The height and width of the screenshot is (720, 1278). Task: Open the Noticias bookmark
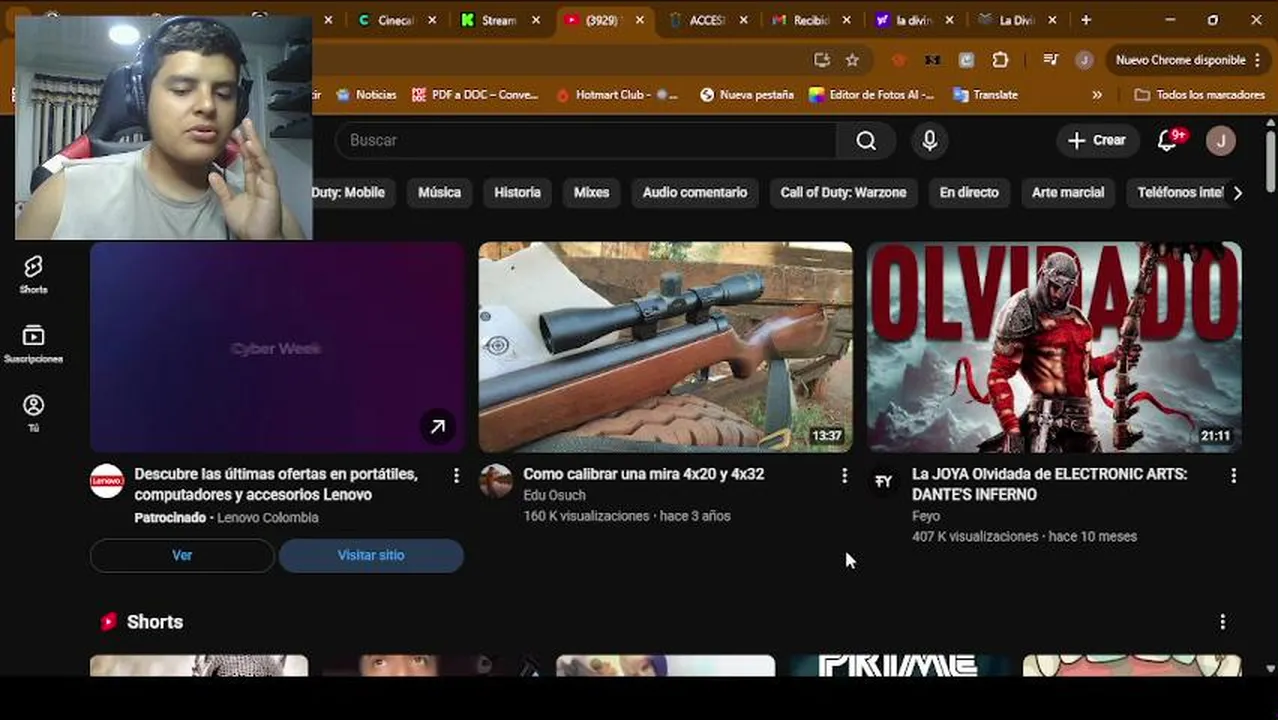click(x=366, y=95)
